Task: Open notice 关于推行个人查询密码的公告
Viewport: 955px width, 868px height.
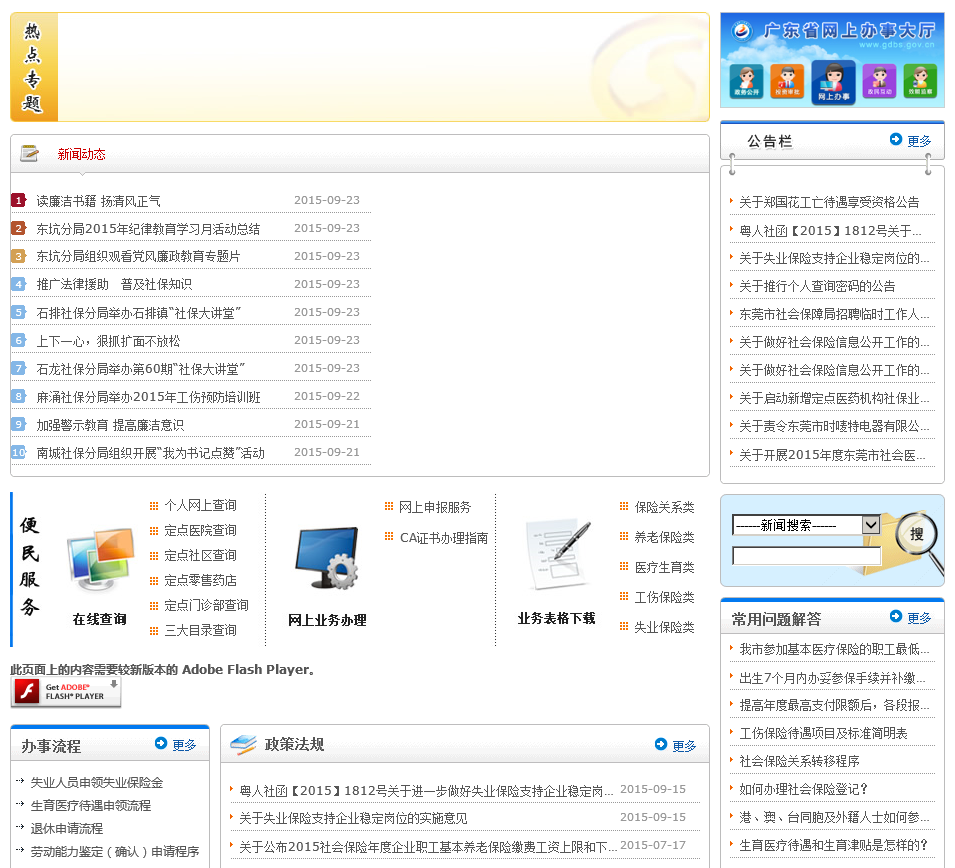Action: pyautogui.click(x=817, y=286)
